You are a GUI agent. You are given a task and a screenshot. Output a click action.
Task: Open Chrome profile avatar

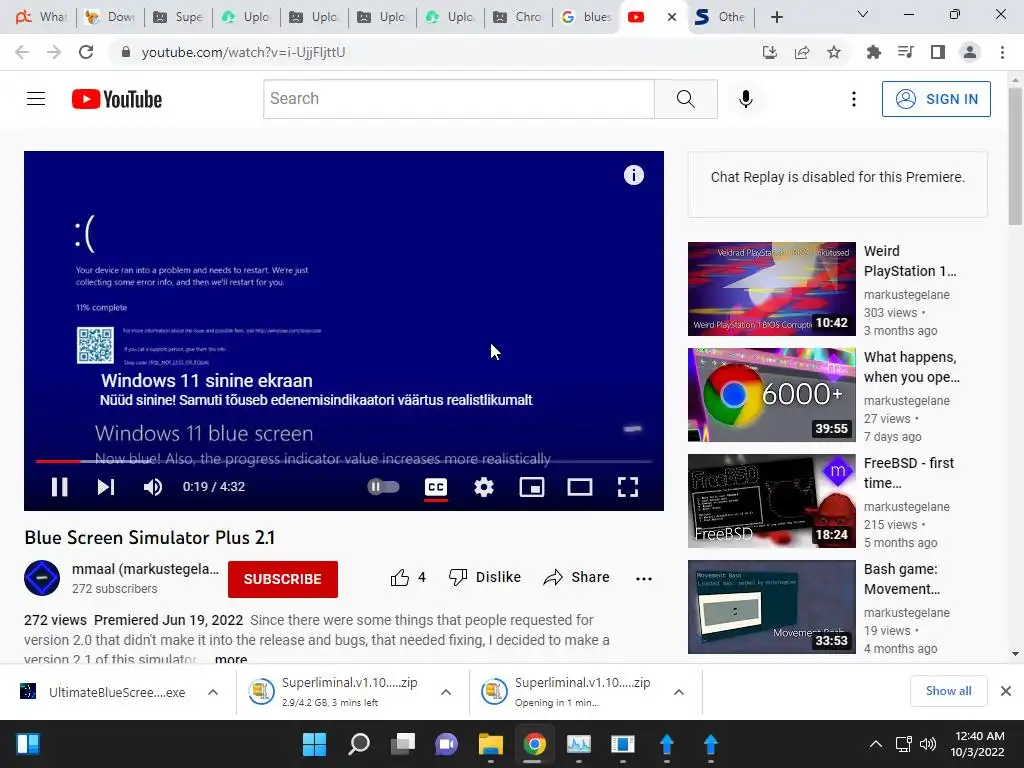pos(970,52)
